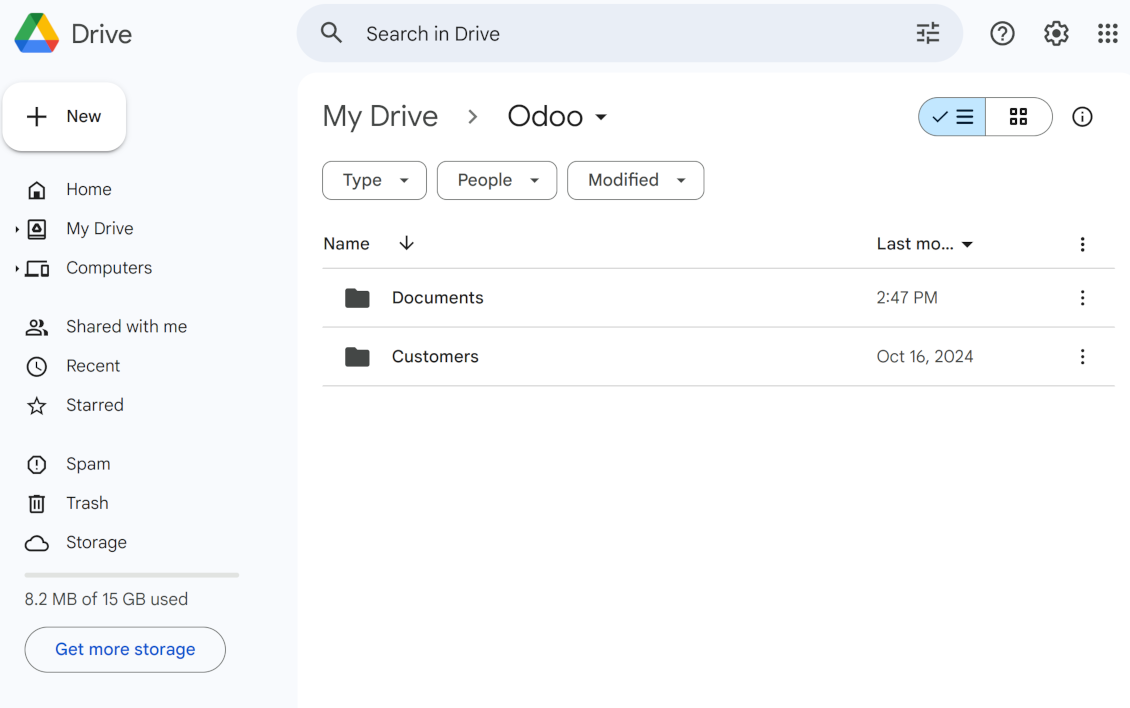The image size is (1130, 708).
Task: Open the Google apps grid launcher
Action: tap(1108, 33)
